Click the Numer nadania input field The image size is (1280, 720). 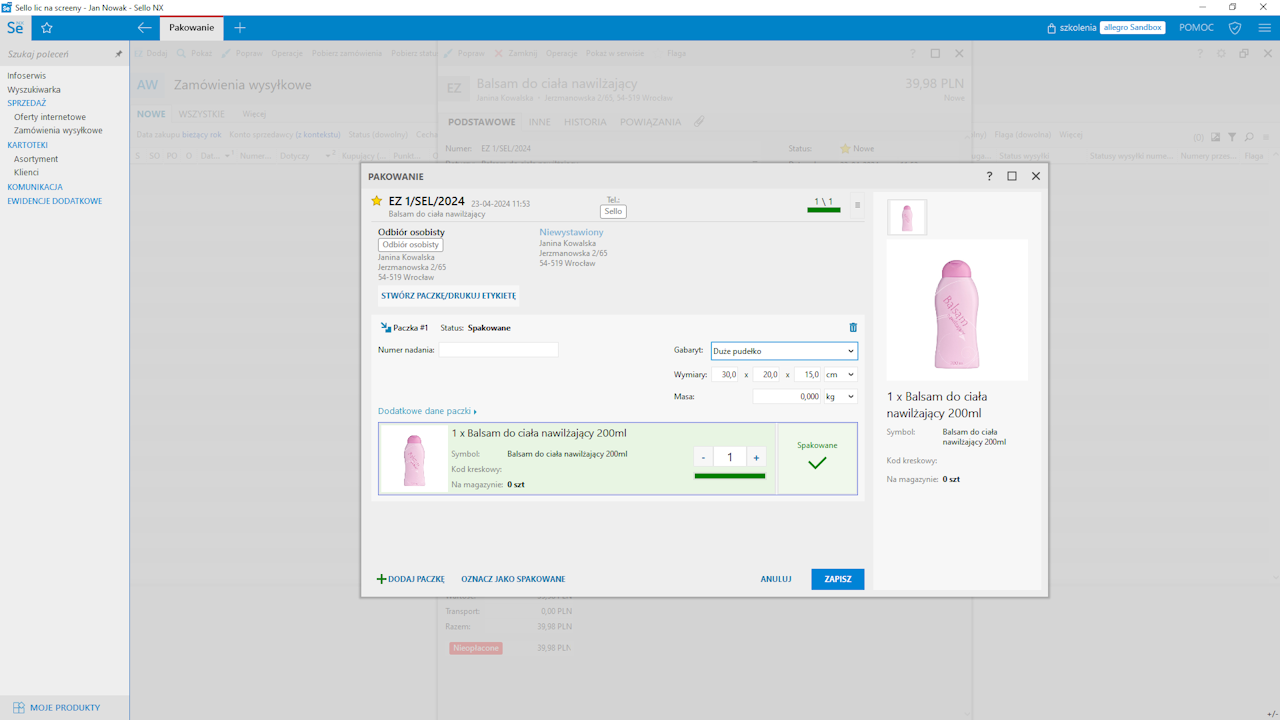(498, 350)
